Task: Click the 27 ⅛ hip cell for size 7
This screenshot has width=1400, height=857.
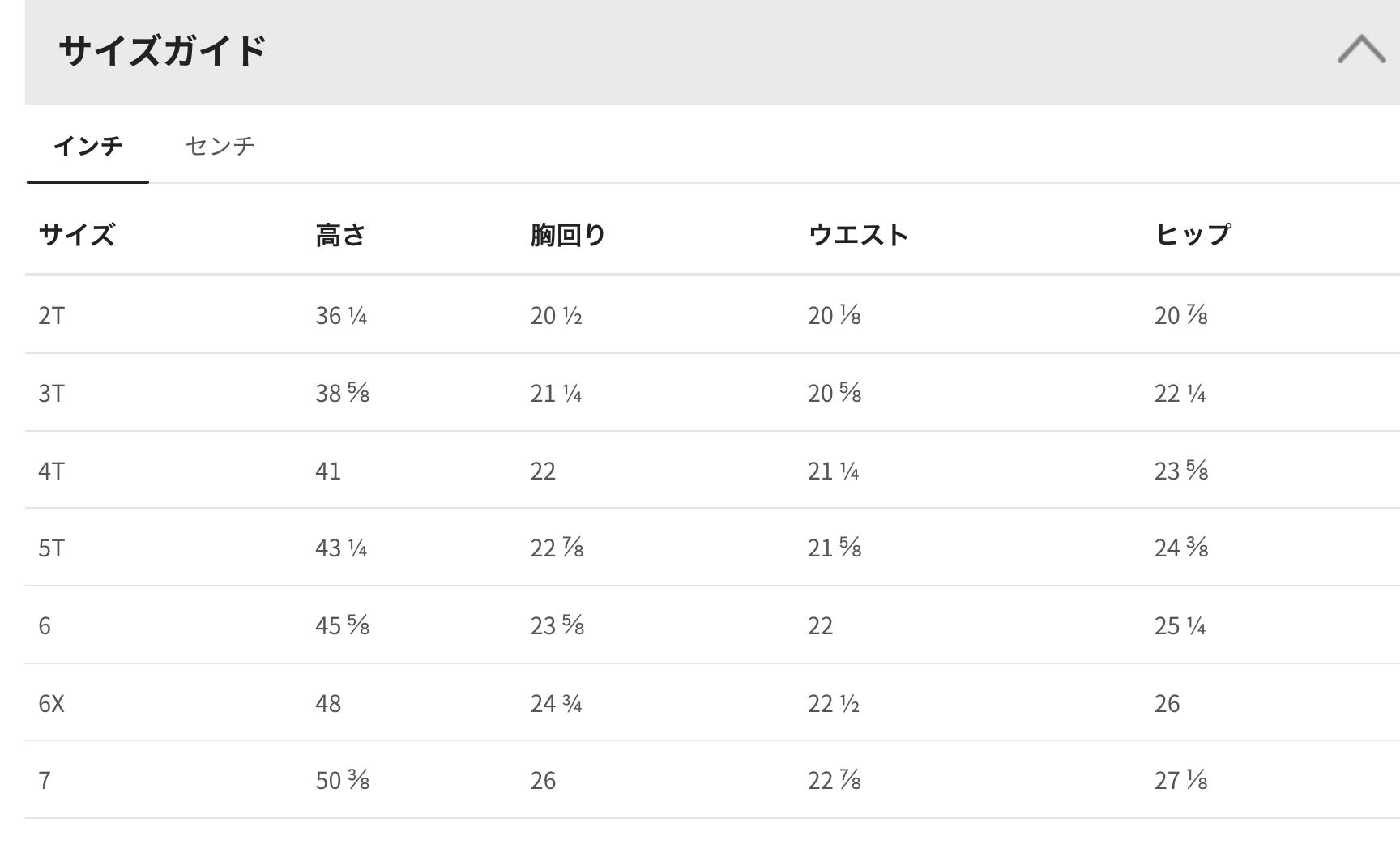Action: (x=1181, y=780)
